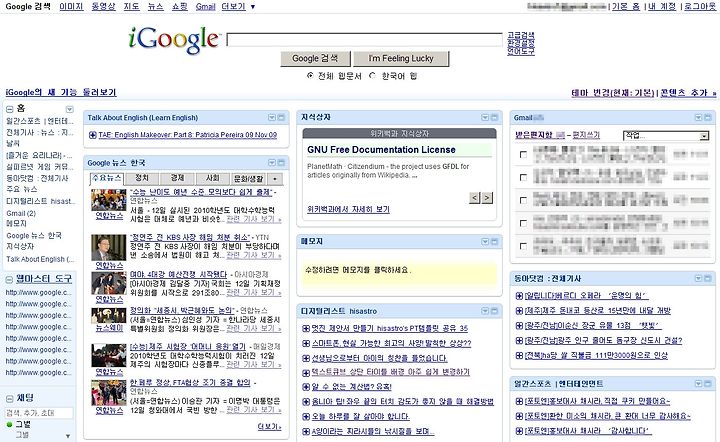The image size is (720, 442).
Task: Open 지도 in top navigation
Action: point(131,6)
